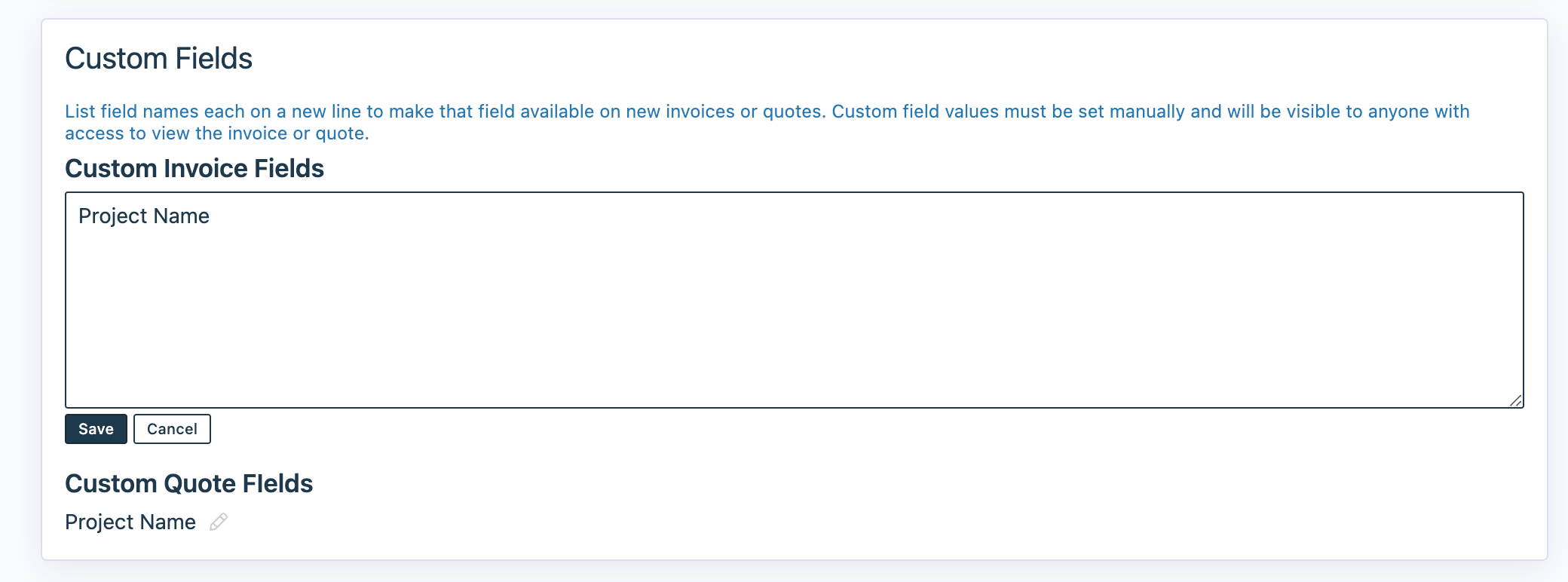
Task: Click Save to store the Project Name field
Action: click(96, 428)
